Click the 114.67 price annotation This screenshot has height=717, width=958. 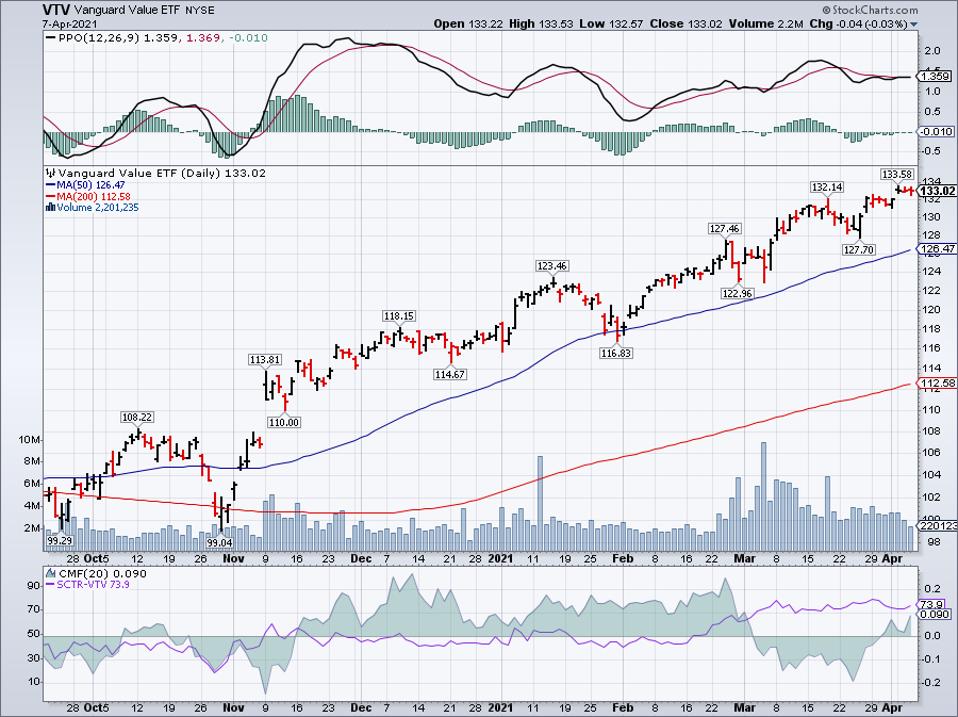tap(450, 374)
